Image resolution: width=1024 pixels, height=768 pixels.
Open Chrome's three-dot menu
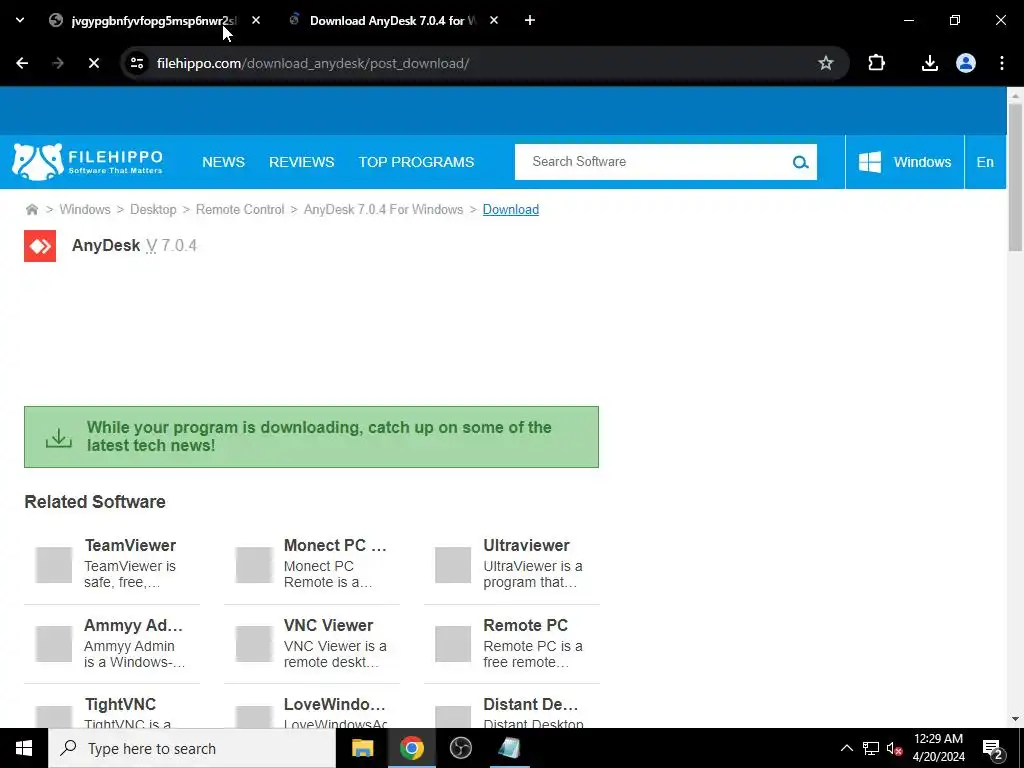1002,63
